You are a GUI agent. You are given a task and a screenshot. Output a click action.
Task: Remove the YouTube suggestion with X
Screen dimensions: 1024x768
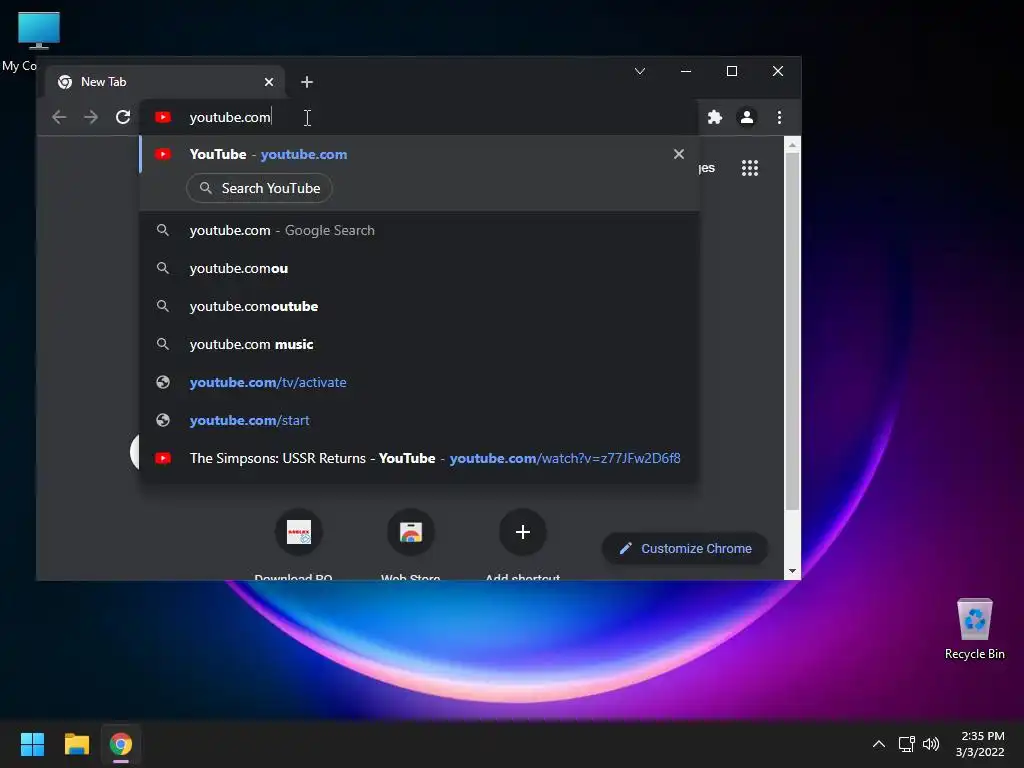coord(679,154)
